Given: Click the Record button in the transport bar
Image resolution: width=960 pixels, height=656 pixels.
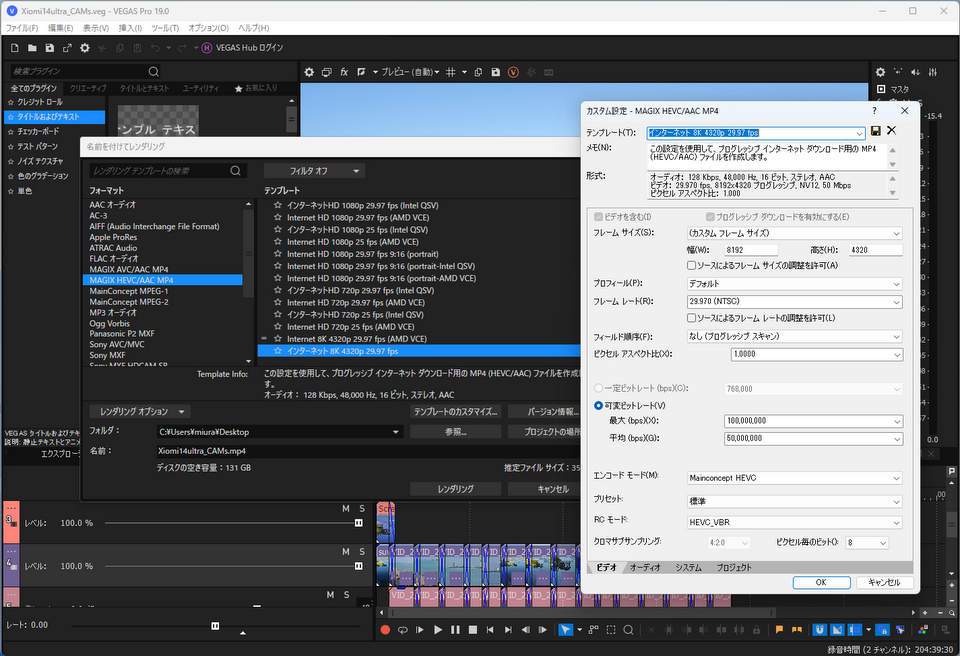Looking at the screenshot, I should point(385,630).
